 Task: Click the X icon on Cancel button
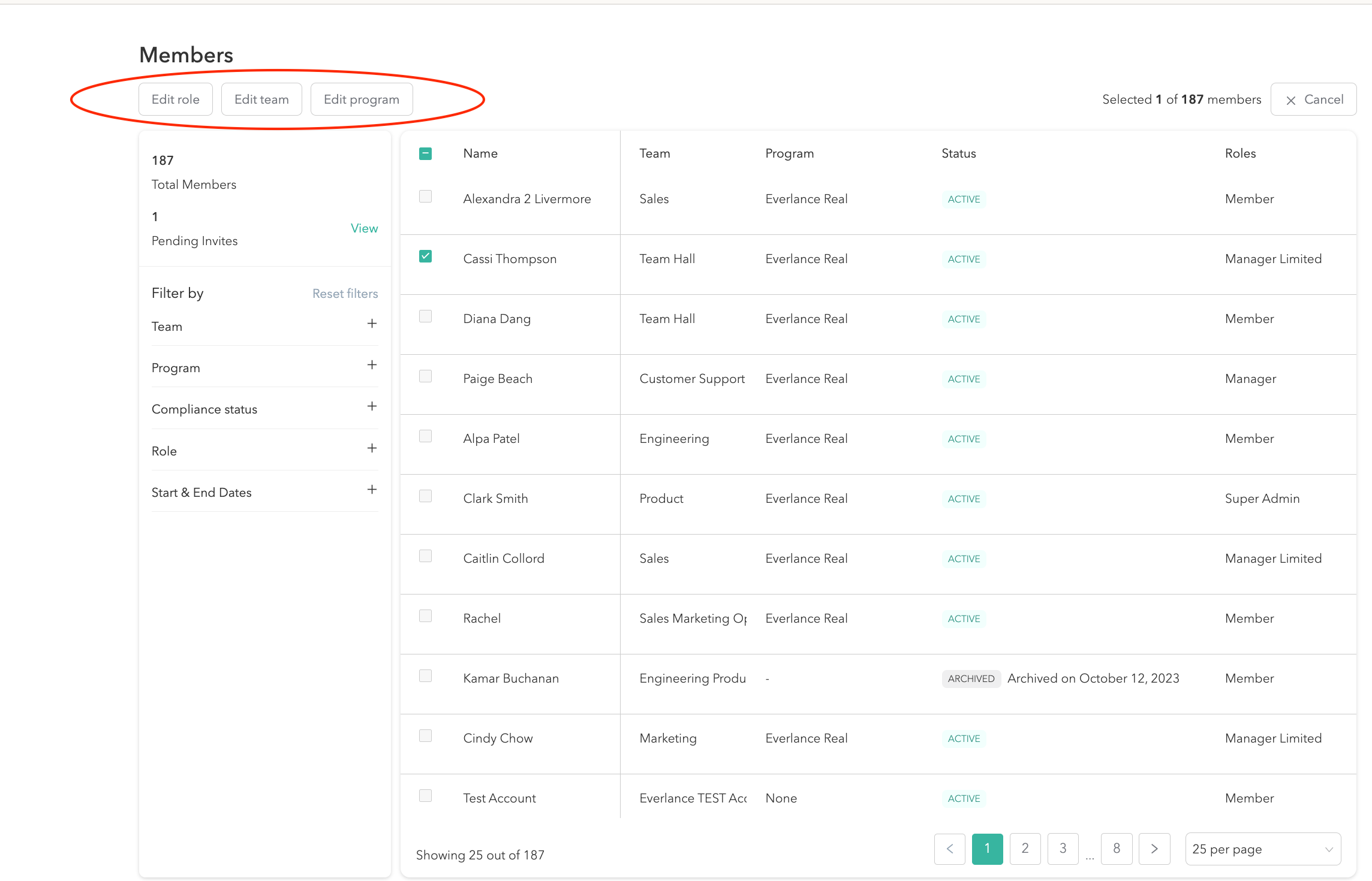point(1291,101)
